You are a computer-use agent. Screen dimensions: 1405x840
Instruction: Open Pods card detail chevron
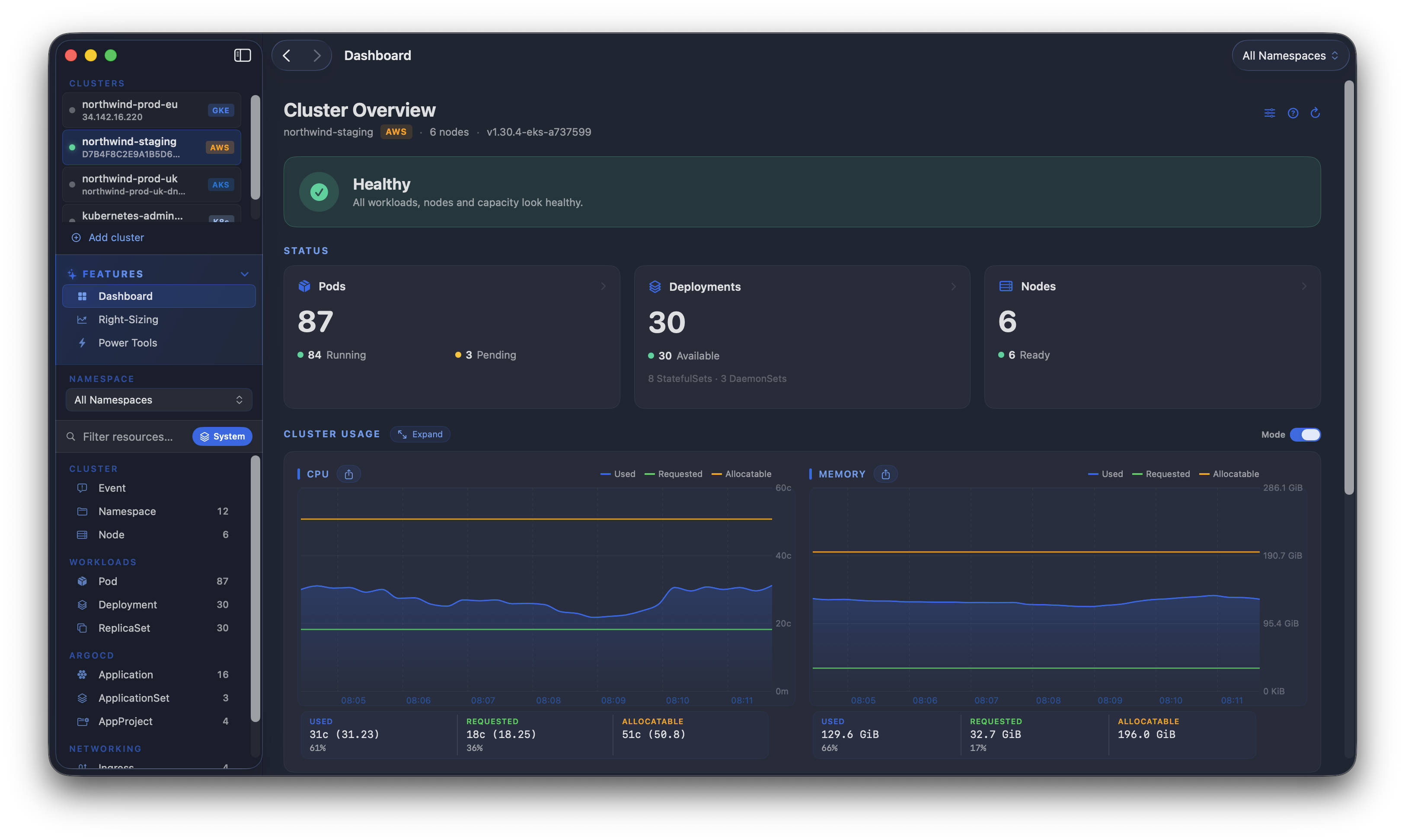click(x=604, y=286)
